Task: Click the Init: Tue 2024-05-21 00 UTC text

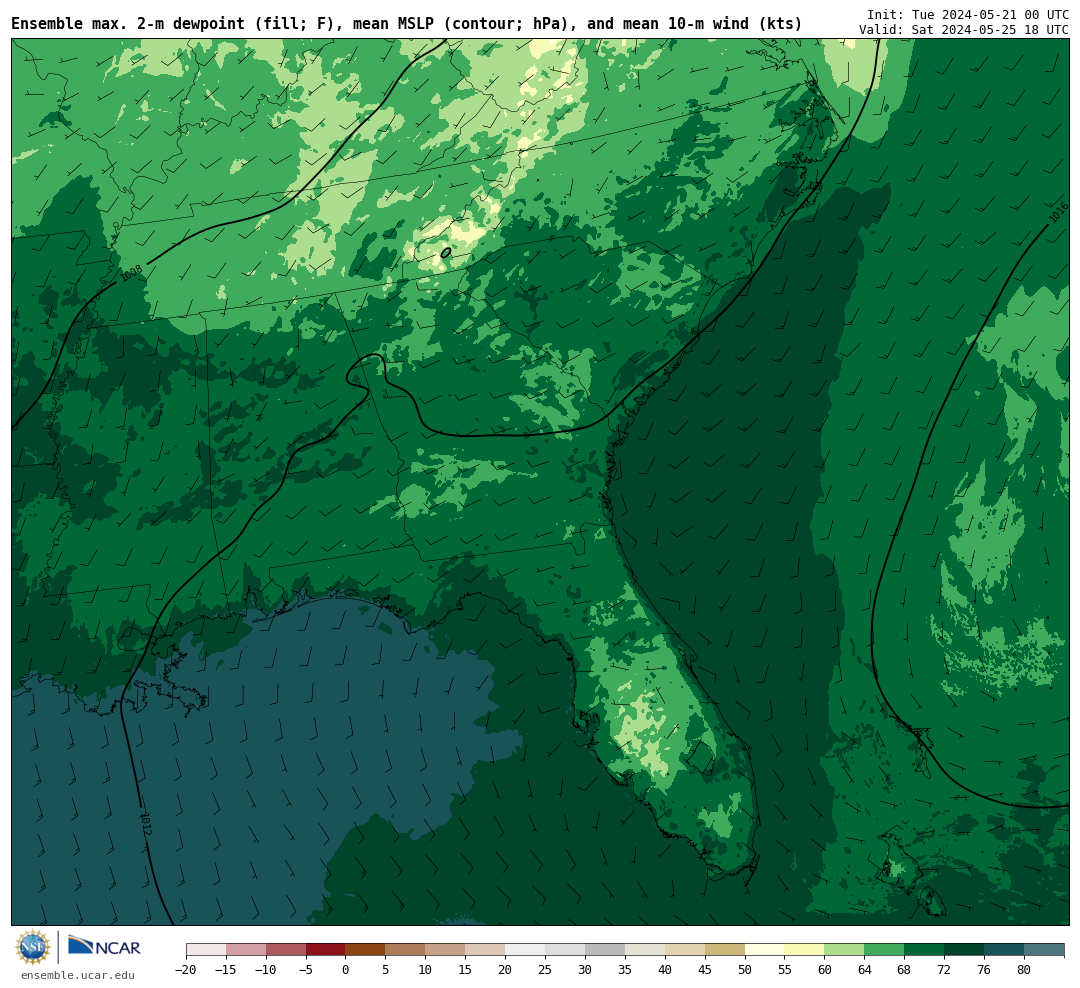Action: click(x=968, y=14)
